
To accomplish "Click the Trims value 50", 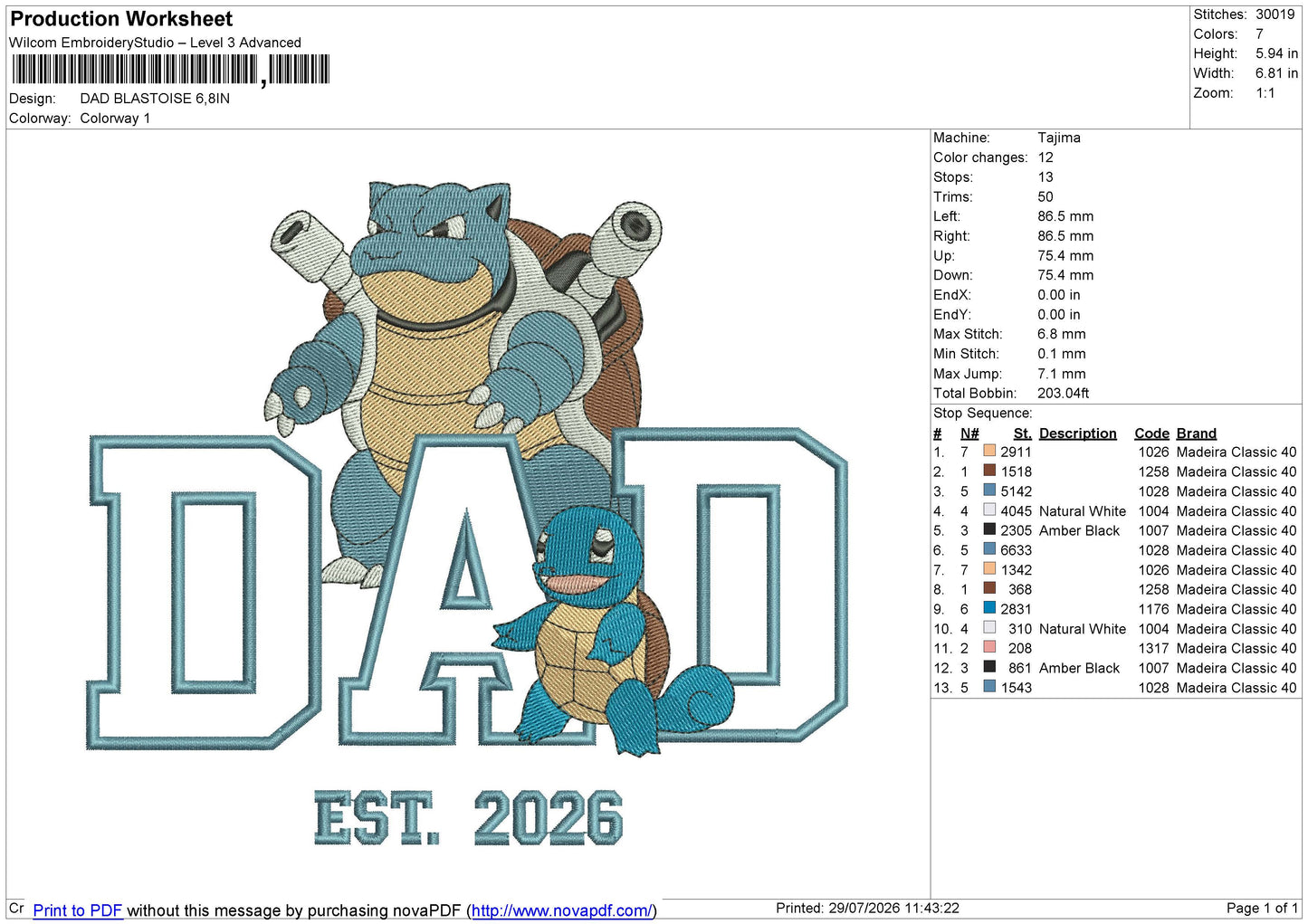I will [x=1045, y=196].
